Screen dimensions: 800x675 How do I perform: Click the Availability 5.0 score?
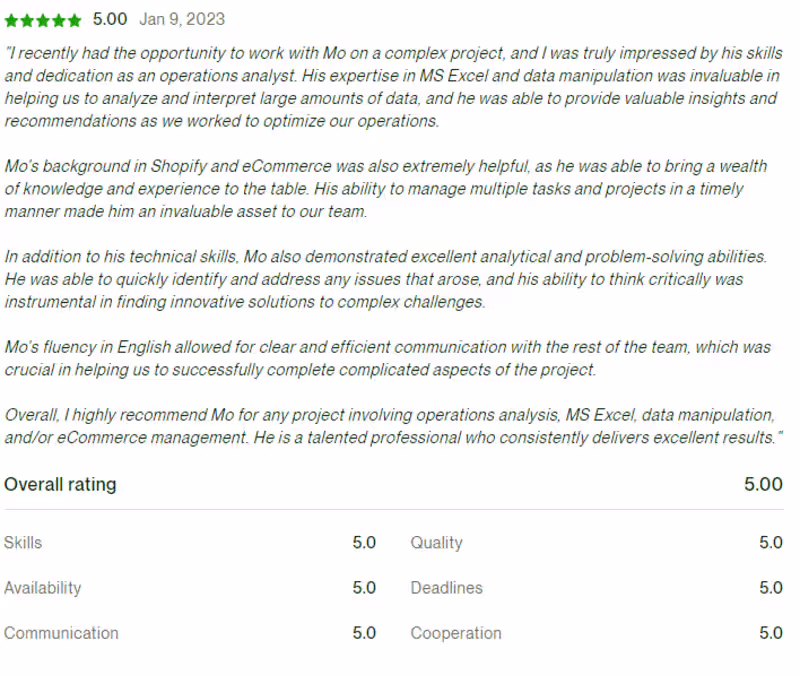pos(364,588)
